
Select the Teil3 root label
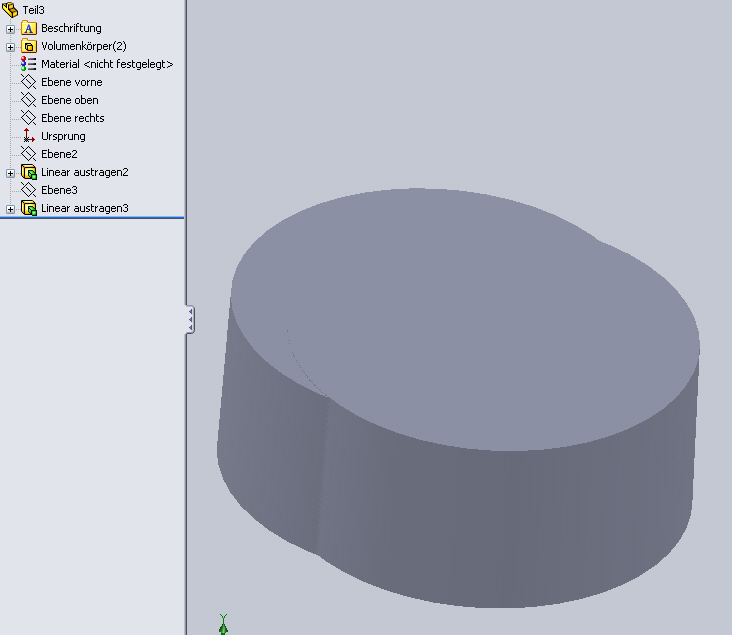pos(34,10)
